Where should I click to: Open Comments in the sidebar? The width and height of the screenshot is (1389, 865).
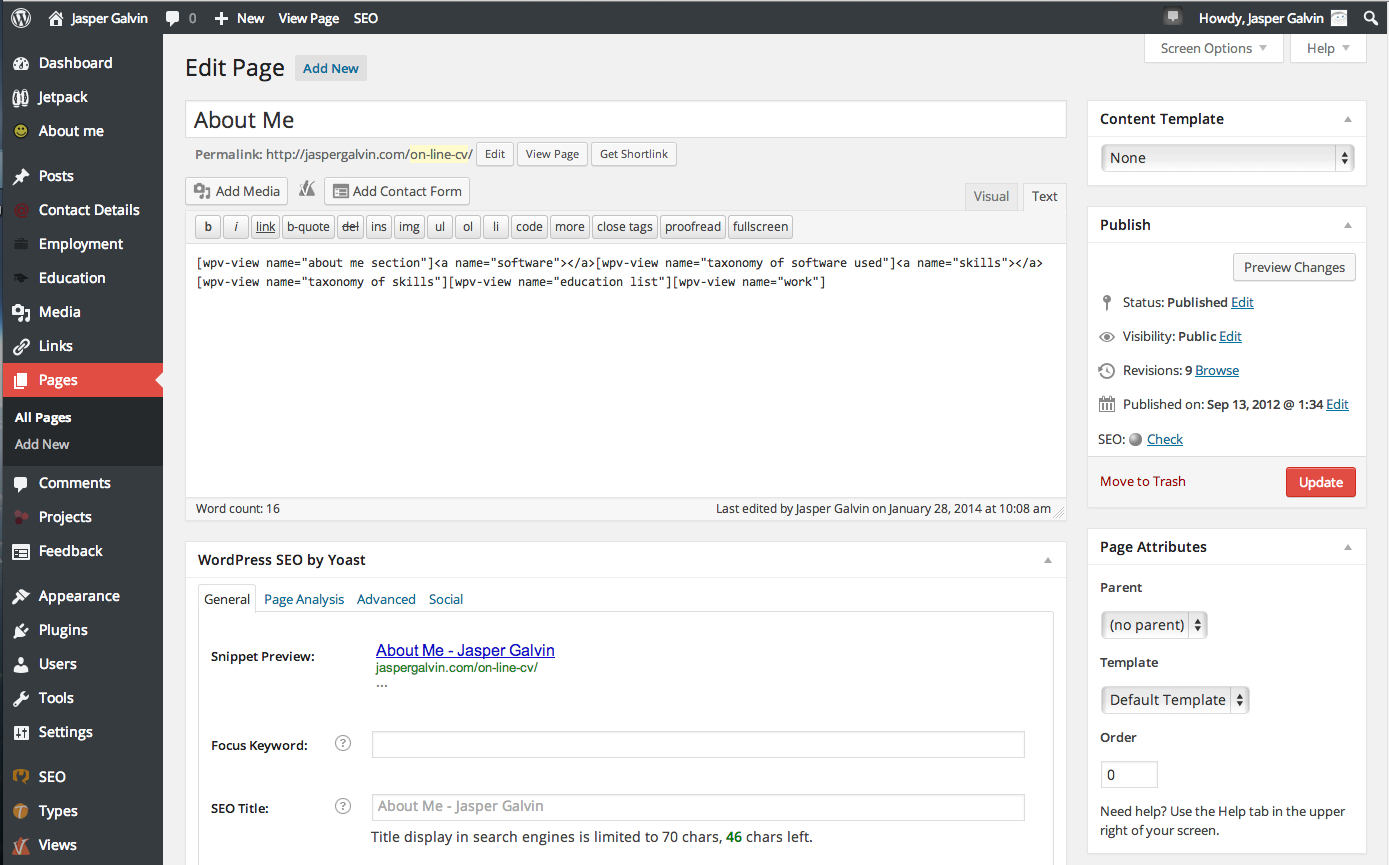click(74, 483)
